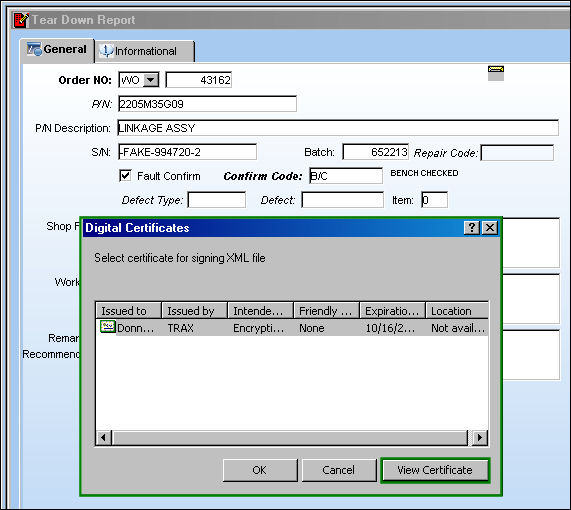Click the Tear Down Report title icon
571x510 pixels.
(x=21, y=20)
